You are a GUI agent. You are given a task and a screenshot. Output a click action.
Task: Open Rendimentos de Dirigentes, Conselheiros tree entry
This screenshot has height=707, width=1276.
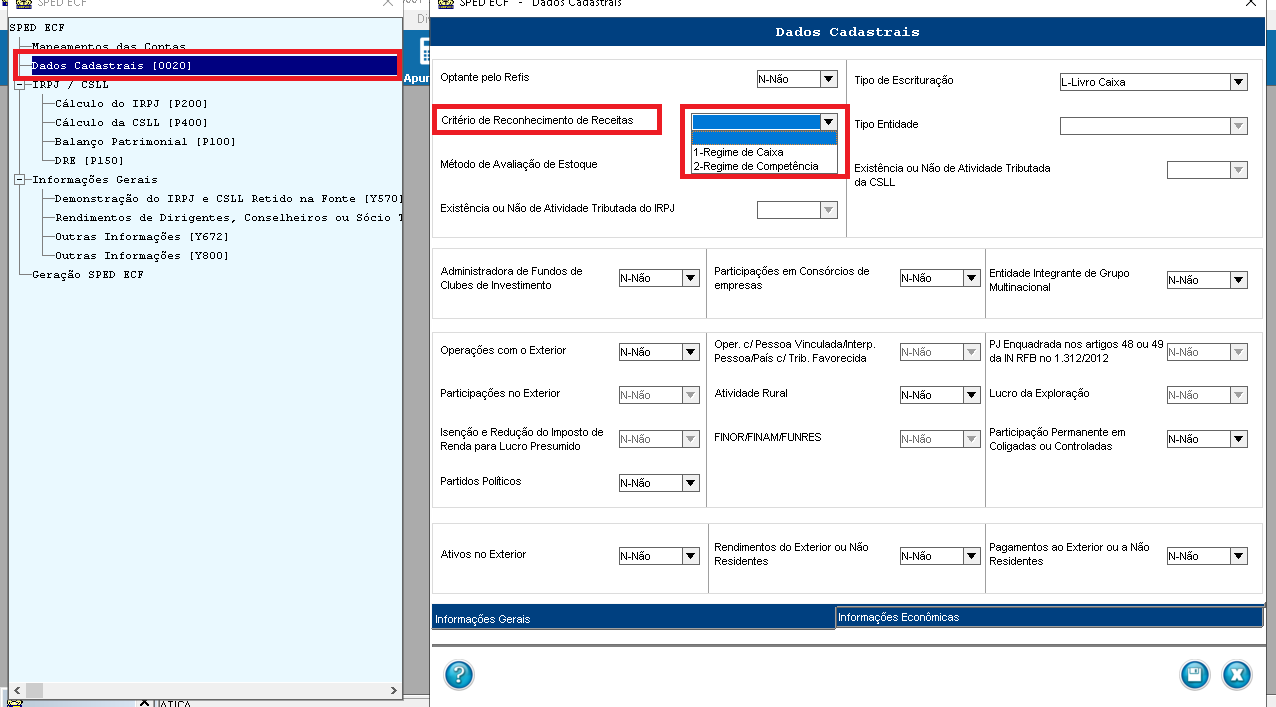(228, 218)
